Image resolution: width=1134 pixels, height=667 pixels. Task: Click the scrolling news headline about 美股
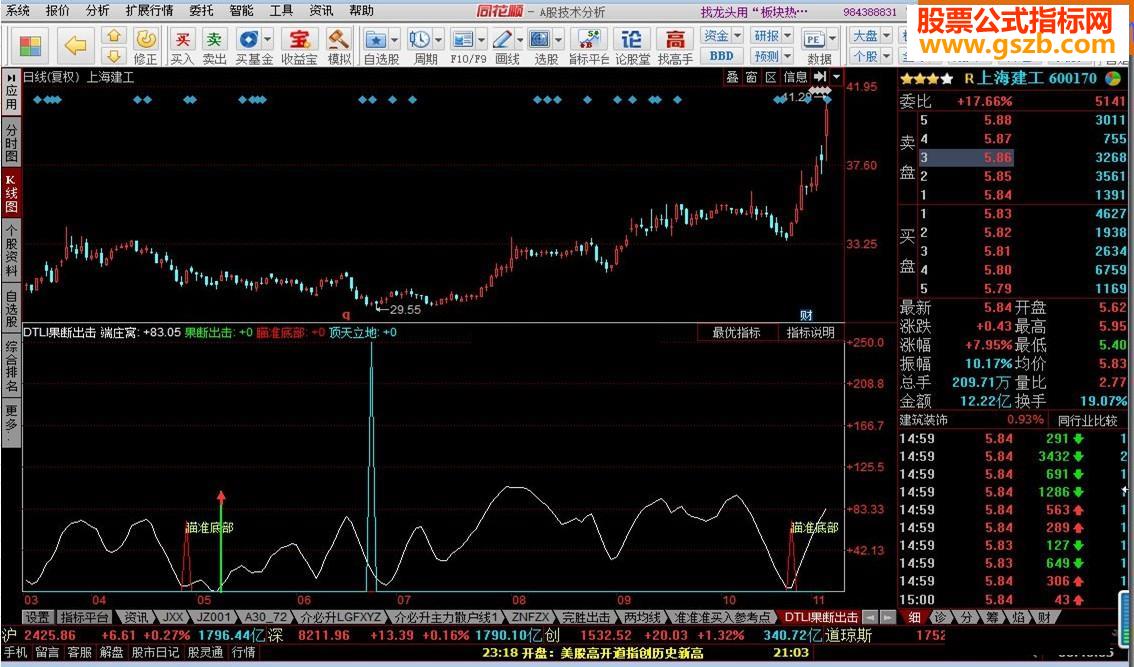(592, 653)
